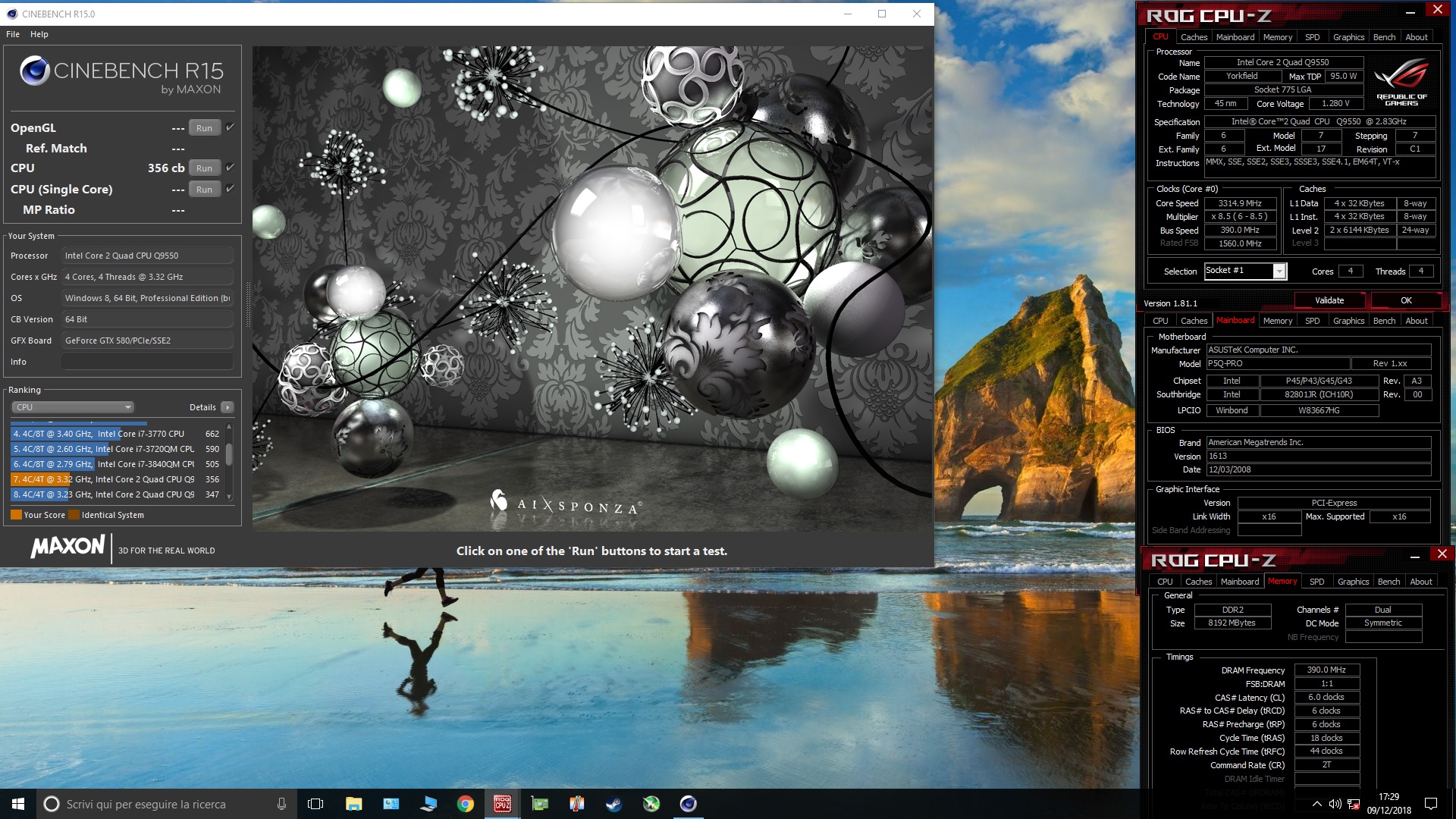Show hidden system tray icons
The height and width of the screenshot is (819, 1456).
click(1316, 804)
